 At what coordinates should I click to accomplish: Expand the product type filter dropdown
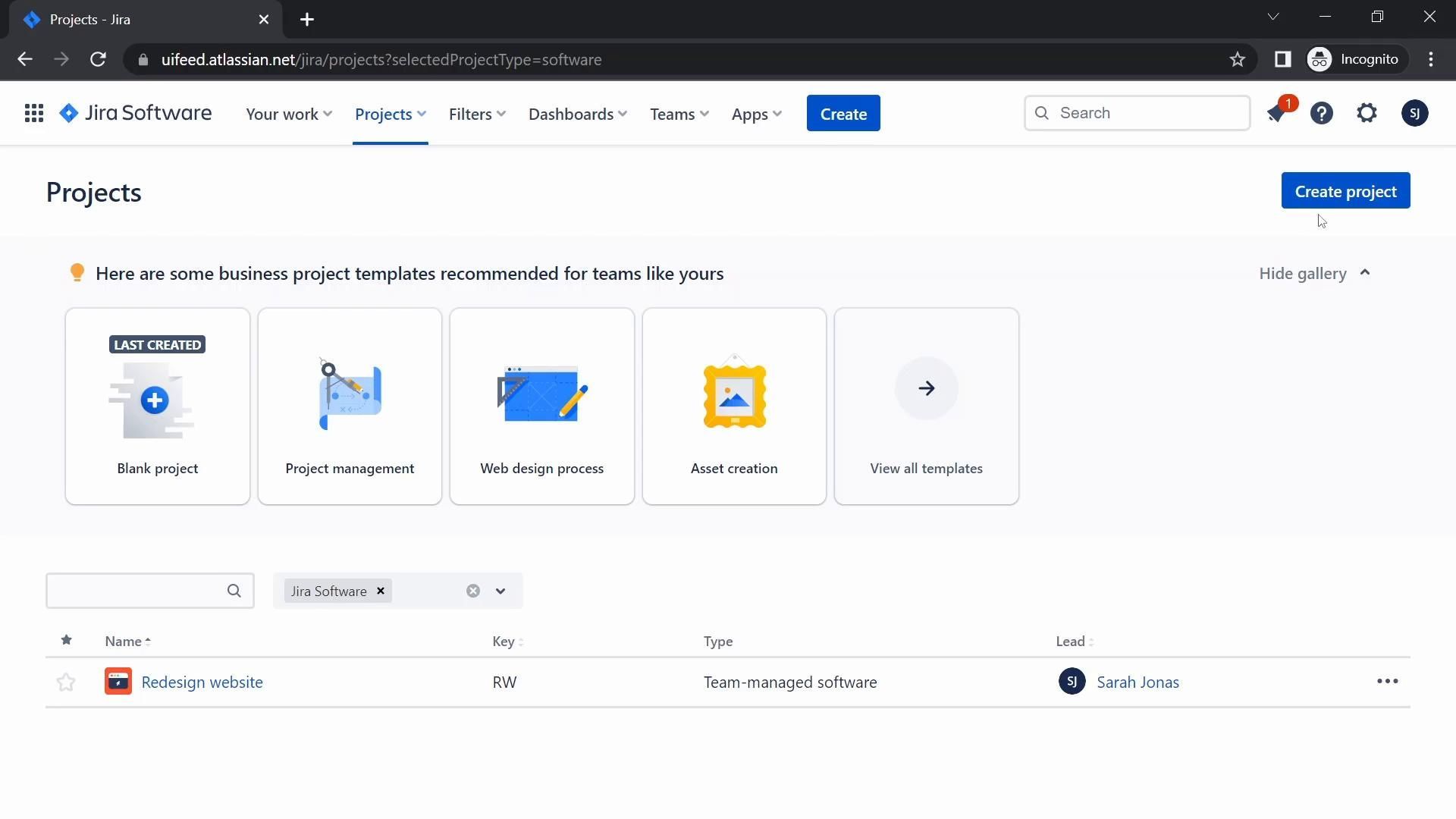pos(500,591)
